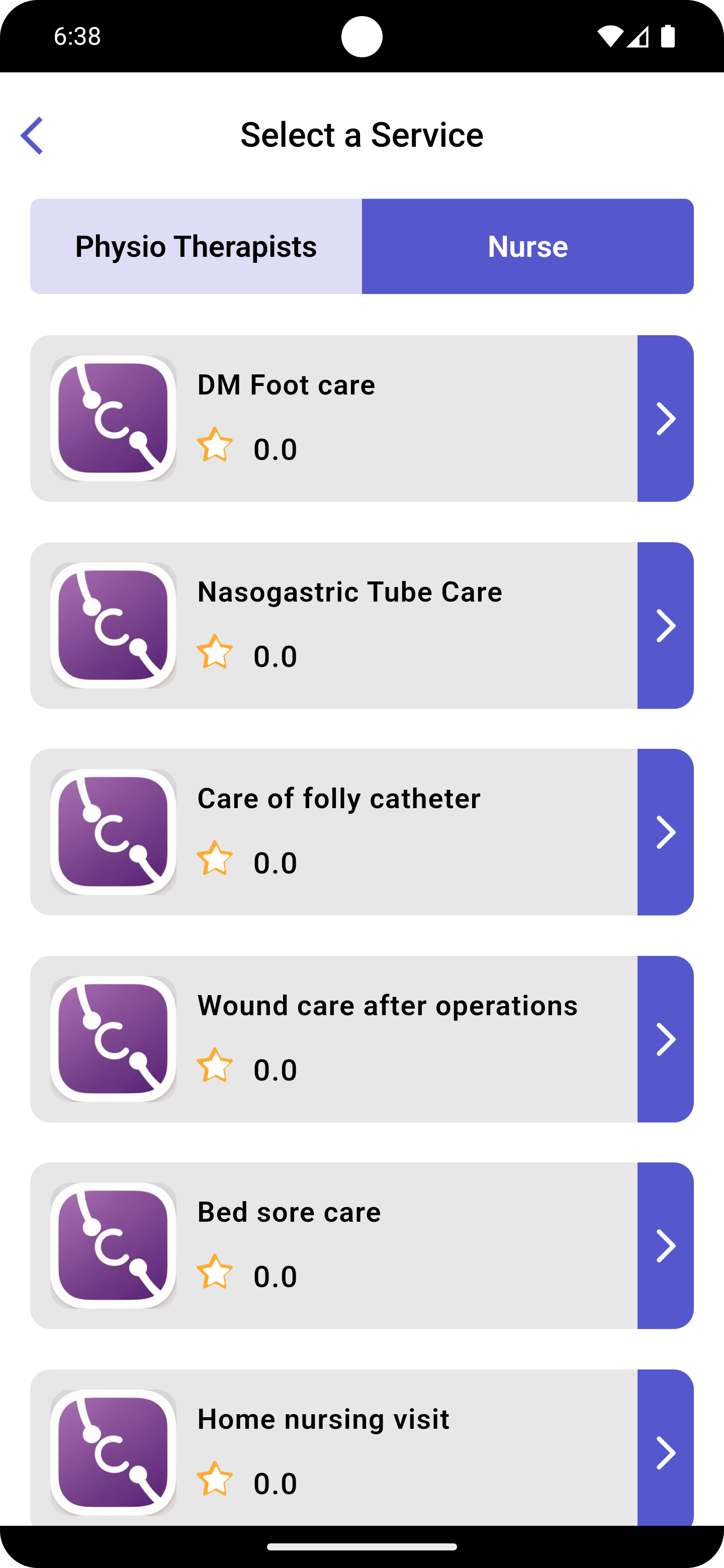The image size is (724, 1568).
Task: Open Care of folly catheter via chevron
Action: coord(665,832)
